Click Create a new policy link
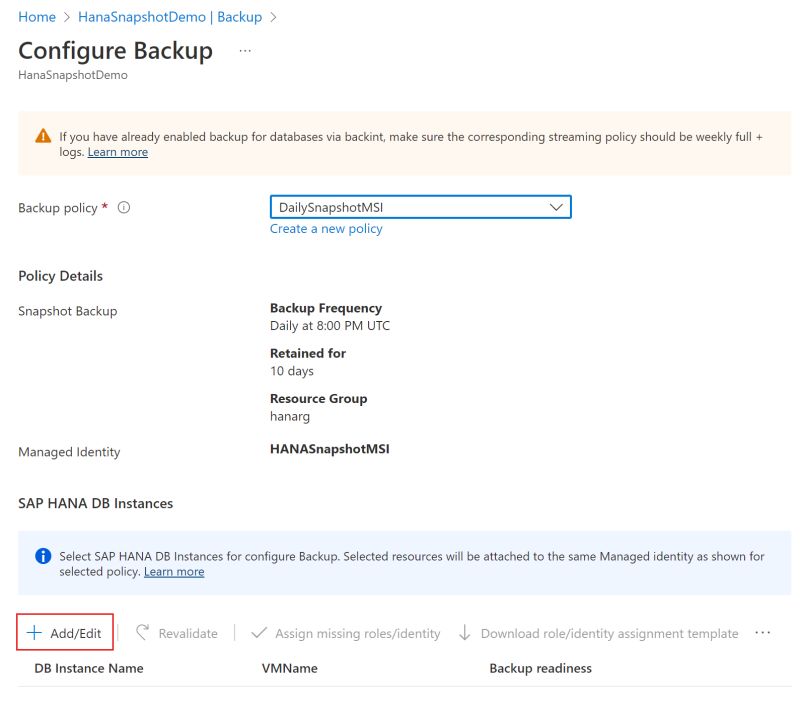This screenshot has width=800, height=720. (x=326, y=229)
